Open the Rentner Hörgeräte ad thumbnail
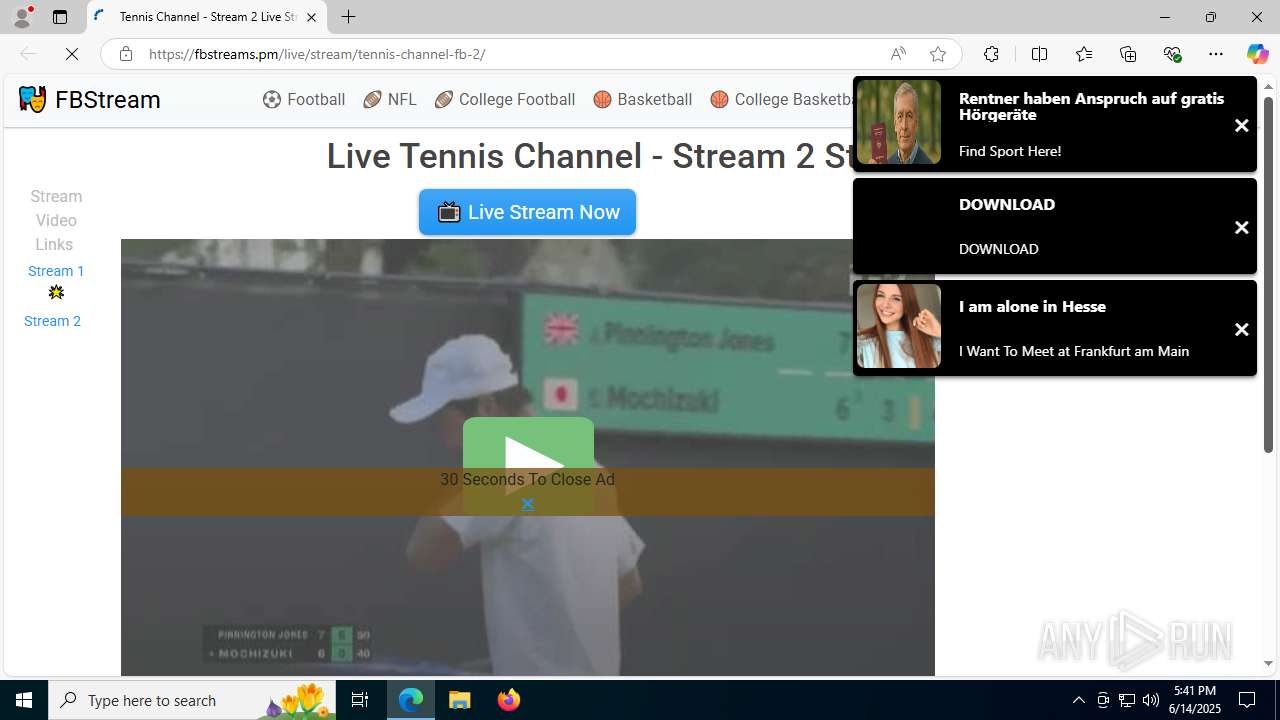Image resolution: width=1280 pixels, height=720 pixels. (899, 122)
